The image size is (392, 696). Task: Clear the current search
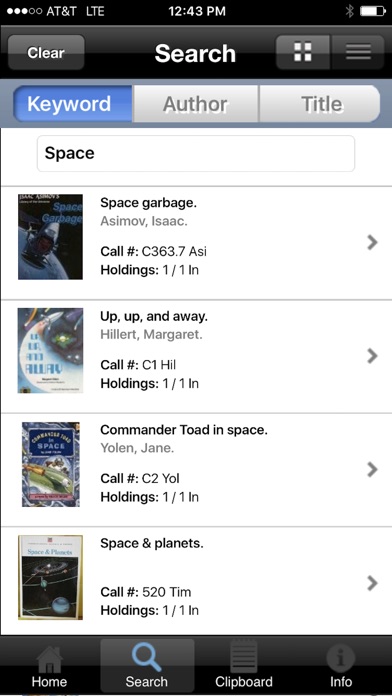click(x=46, y=52)
